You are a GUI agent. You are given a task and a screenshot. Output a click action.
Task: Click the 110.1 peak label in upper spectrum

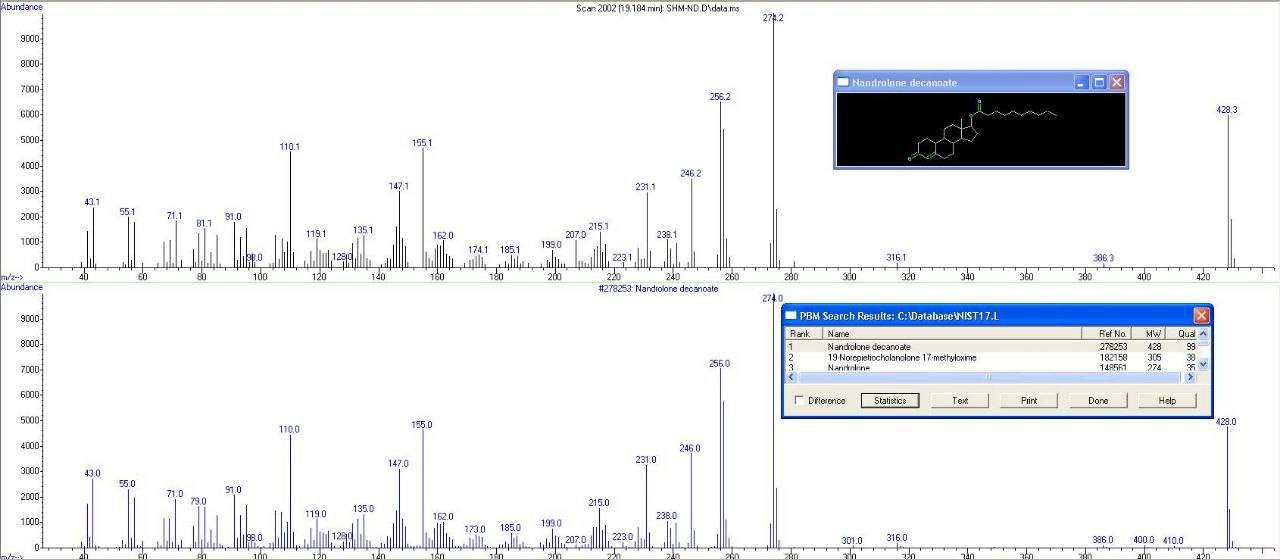pyautogui.click(x=290, y=146)
